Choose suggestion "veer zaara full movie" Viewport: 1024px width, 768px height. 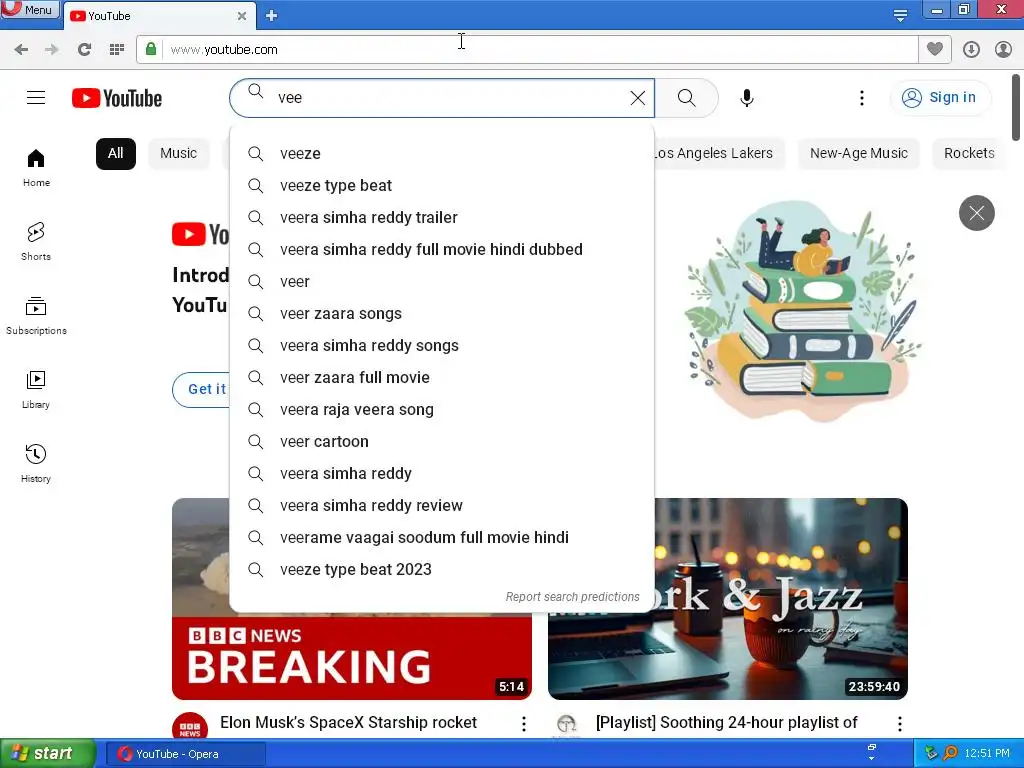tap(442, 377)
